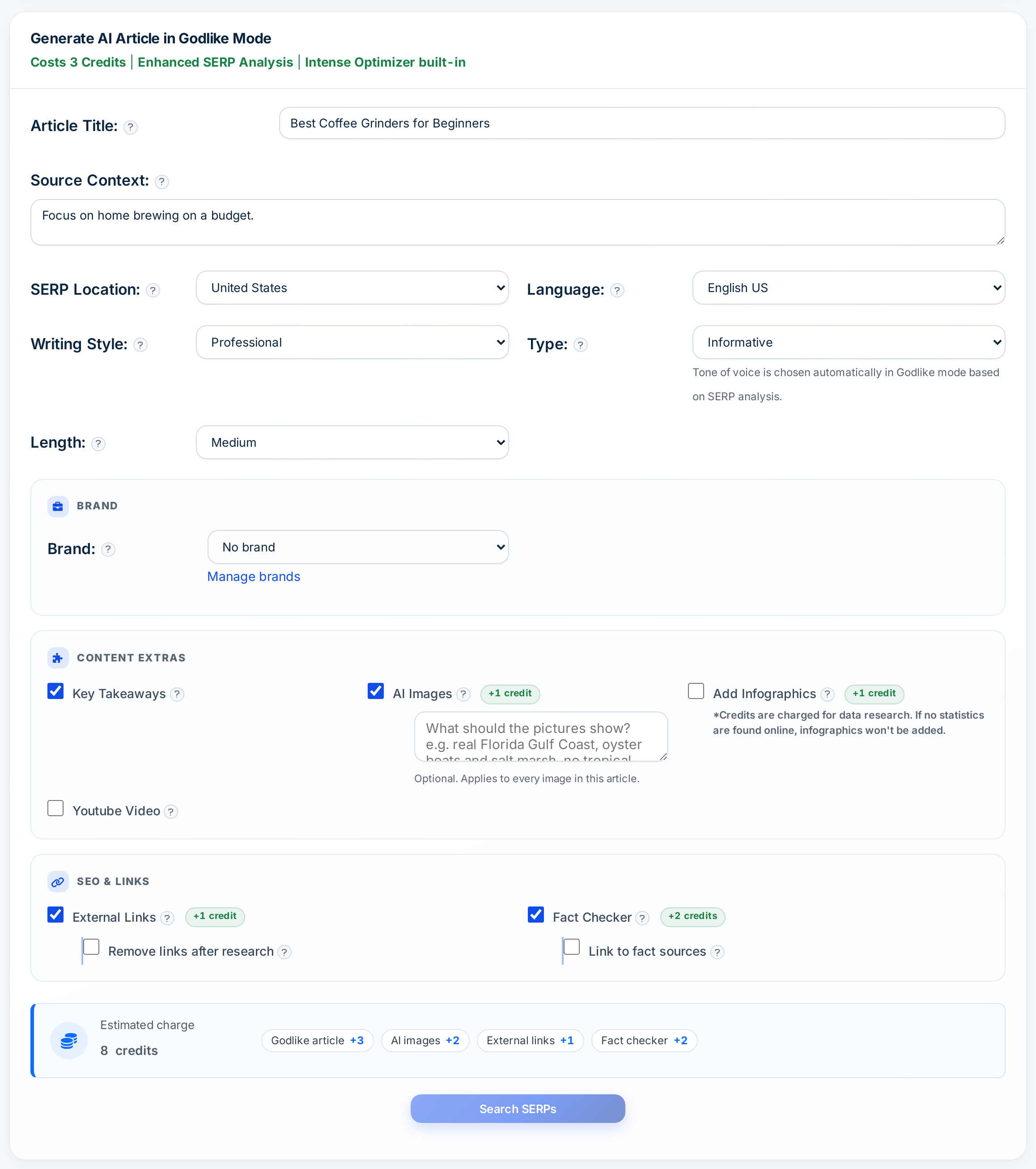Expand the Language dropdown set to English US
This screenshot has height=1169, width=1036.
click(x=849, y=288)
